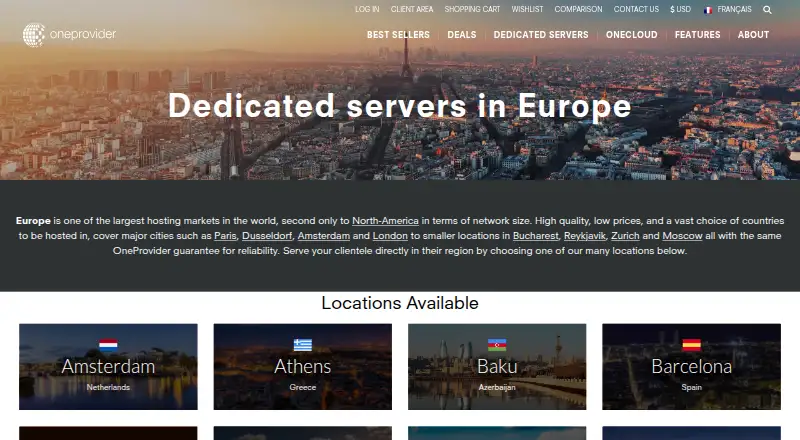Open the Features menu
This screenshot has width=800, height=440.
click(697, 35)
